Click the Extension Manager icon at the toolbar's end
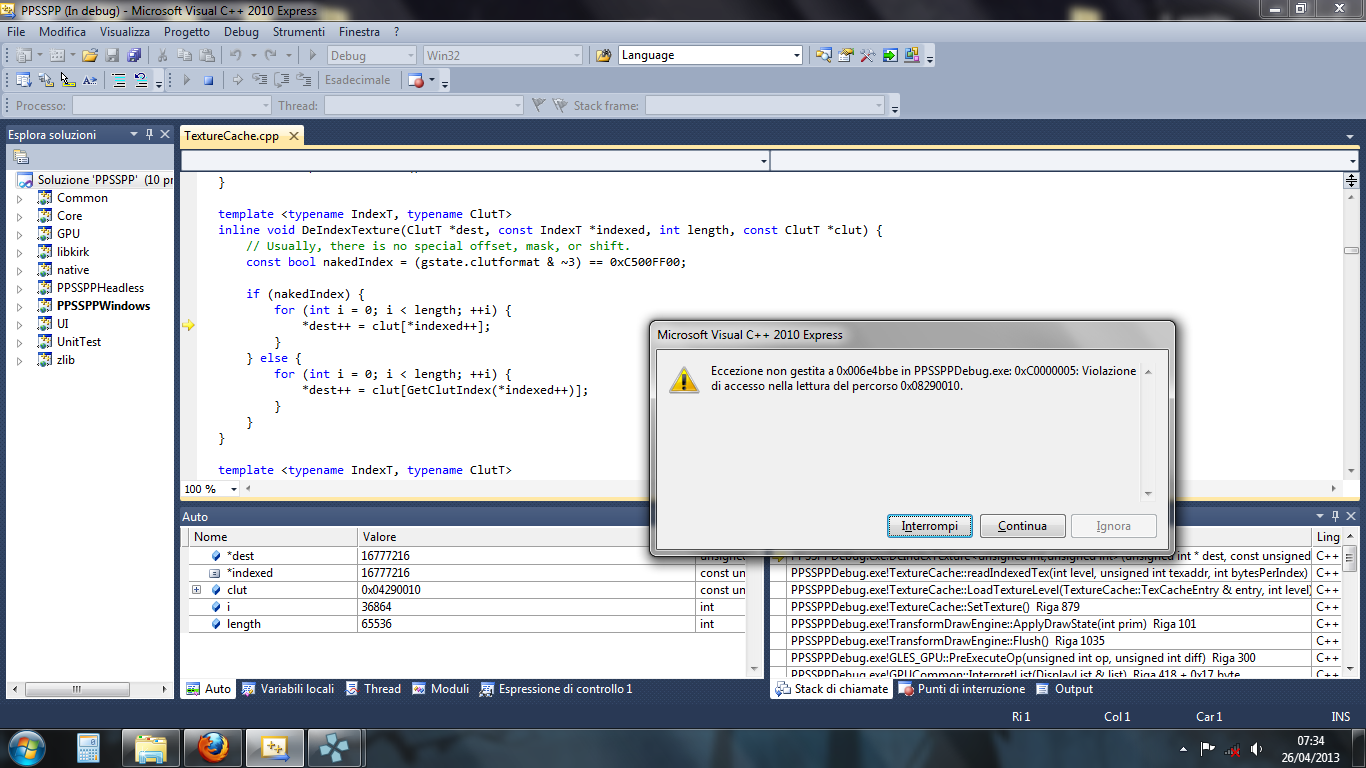The height and width of the screenshot is (768, 1366). 912,55
